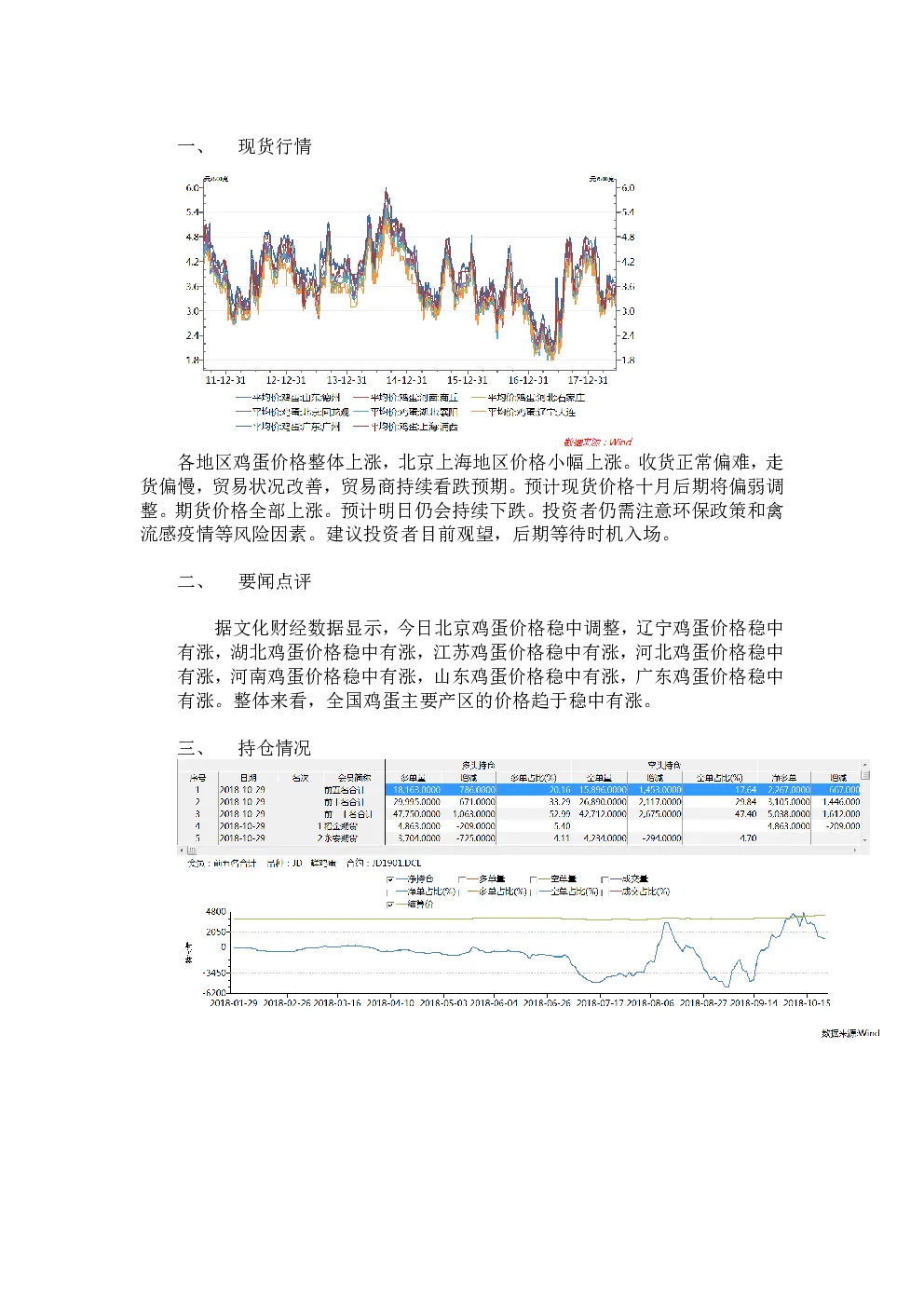Click the table's horizontal scrollbar left arrow
Screen dimensions: 924x1307
(181, 850)
